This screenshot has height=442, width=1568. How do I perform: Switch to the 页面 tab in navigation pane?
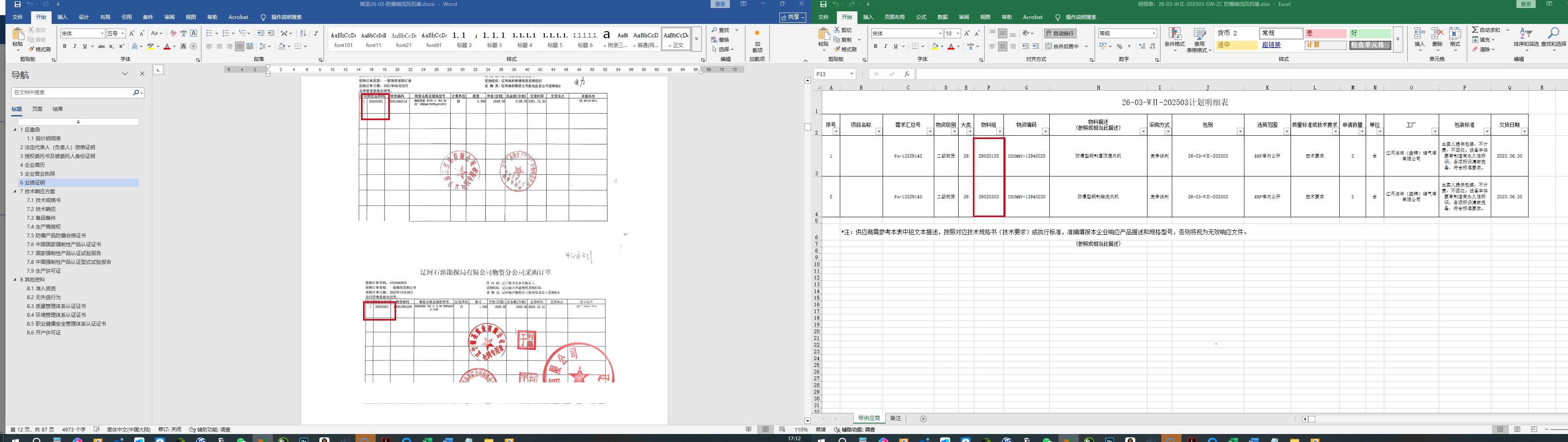click(x=37, y=109)
